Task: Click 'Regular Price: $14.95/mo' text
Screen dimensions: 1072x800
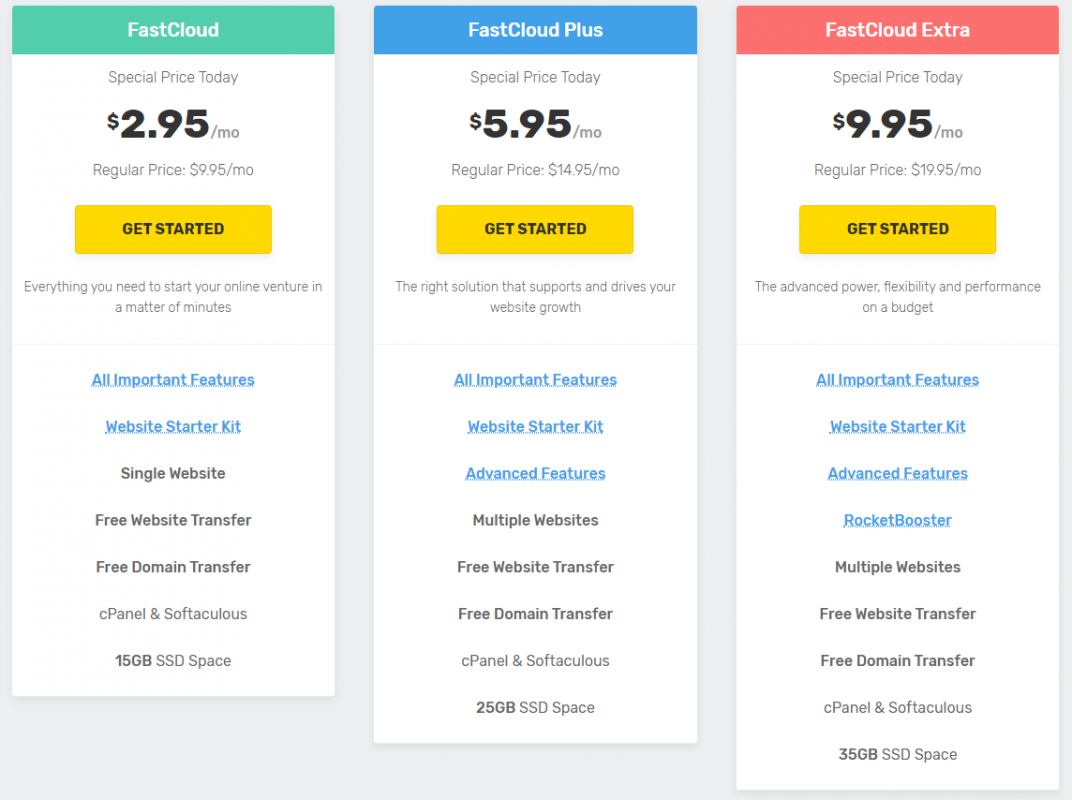Action: [x=535, y=170]
